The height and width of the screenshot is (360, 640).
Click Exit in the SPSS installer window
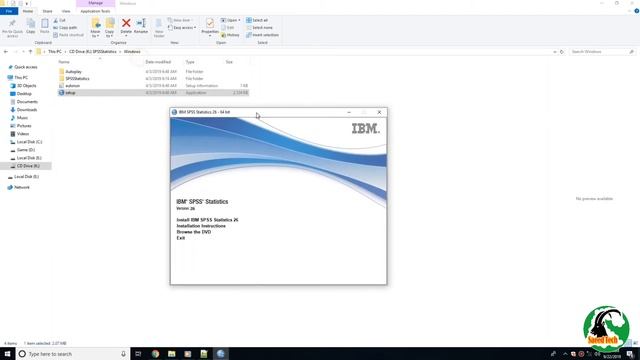[180, 238]
